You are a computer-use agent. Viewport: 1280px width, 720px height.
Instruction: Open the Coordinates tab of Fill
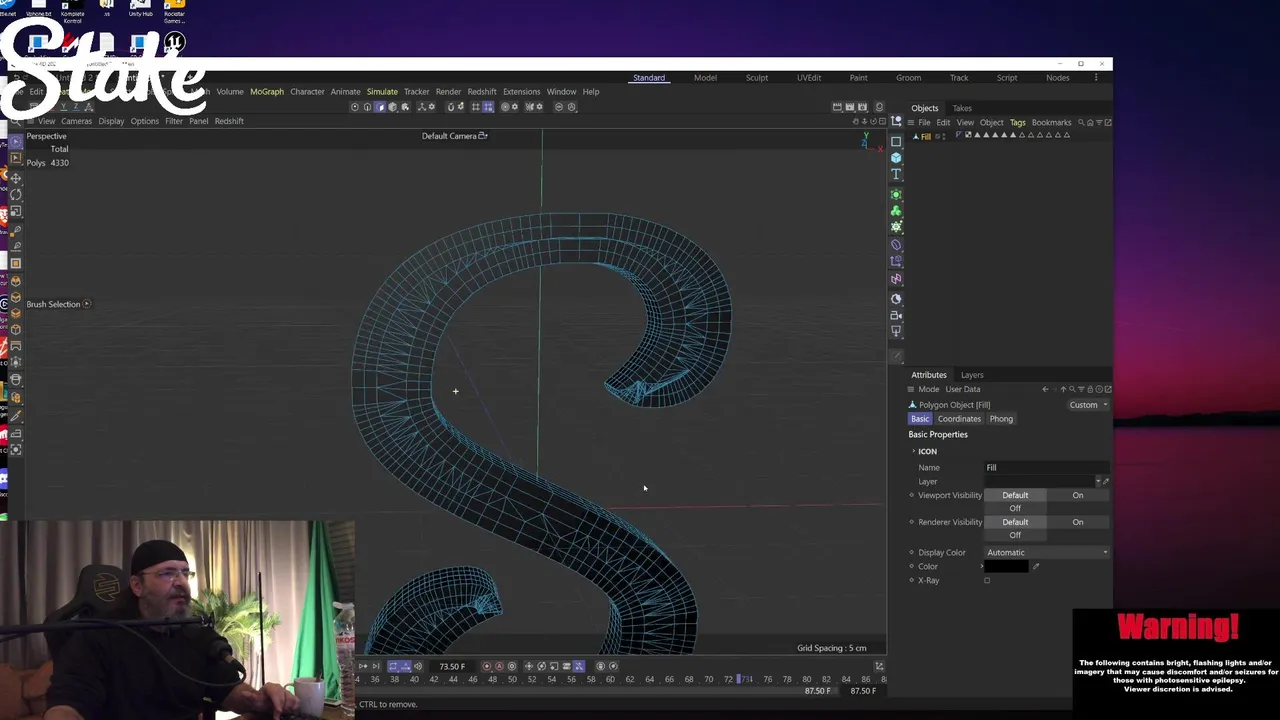coord(959,419)
